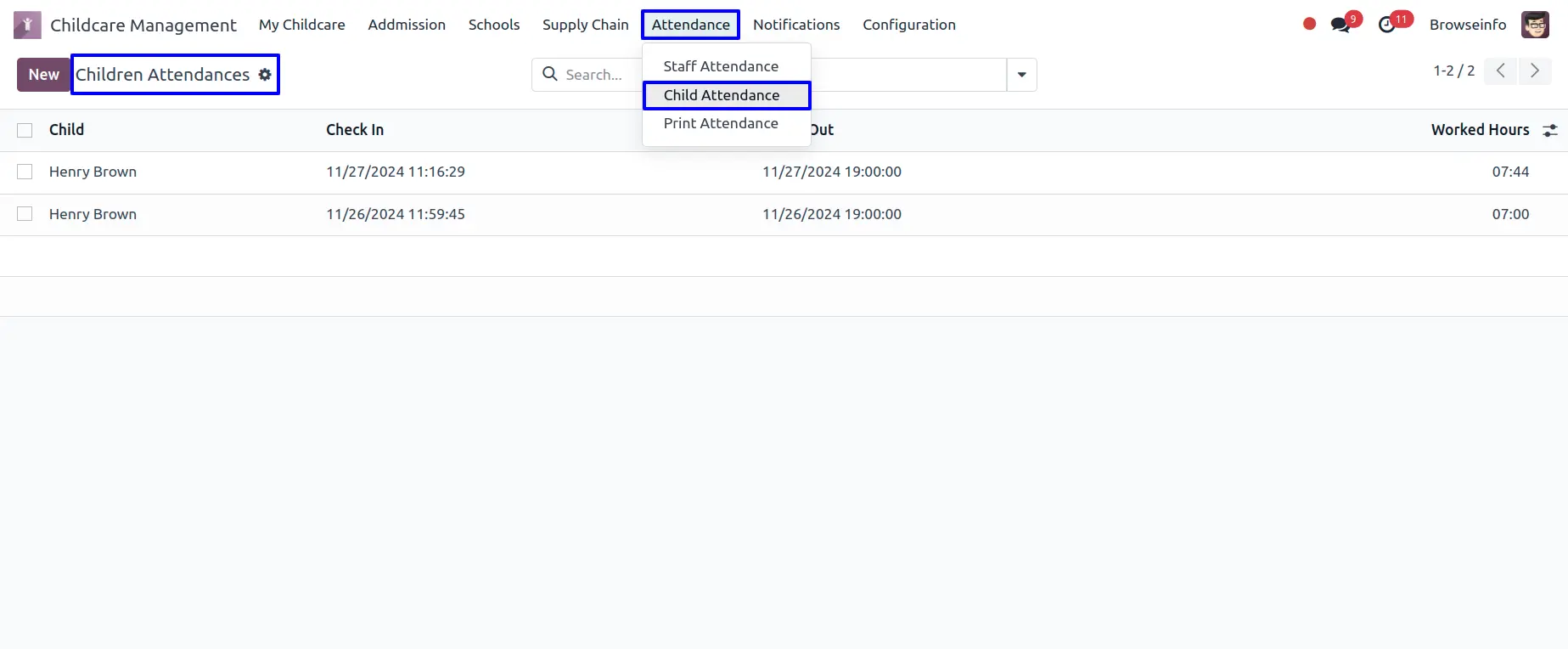The height and width of the screenshot is (649, 1568).
Task: Choose Print Attendance from dropdown
Action: point(721,123)
